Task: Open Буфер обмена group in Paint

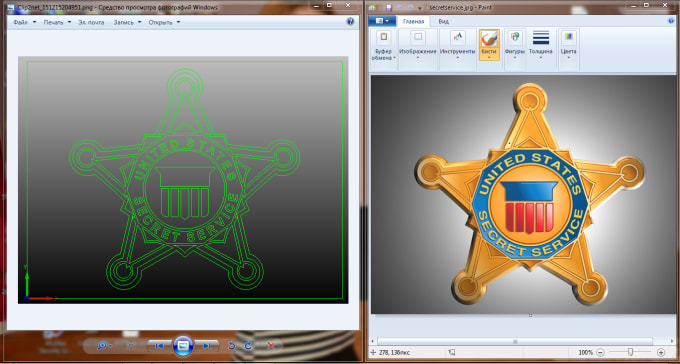Action: (x=383, y=50)
